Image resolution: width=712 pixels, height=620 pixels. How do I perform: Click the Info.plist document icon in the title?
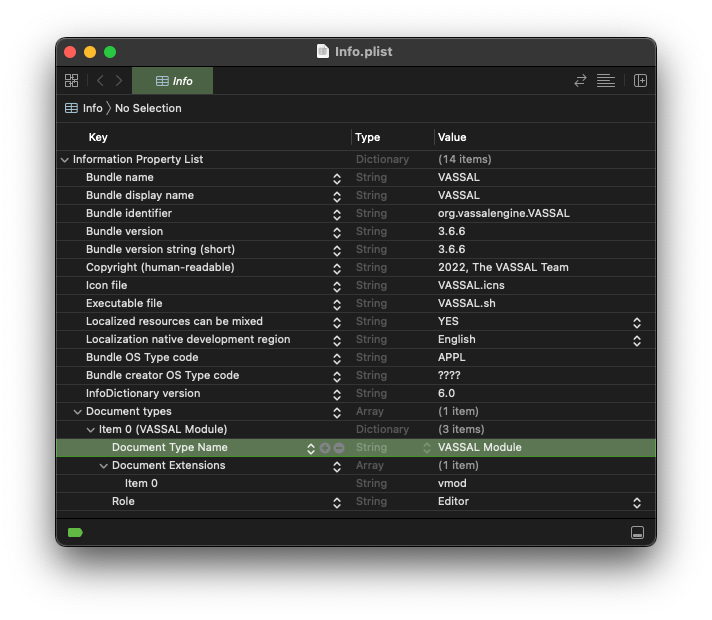pyautogui.click(x=322, y=51)
